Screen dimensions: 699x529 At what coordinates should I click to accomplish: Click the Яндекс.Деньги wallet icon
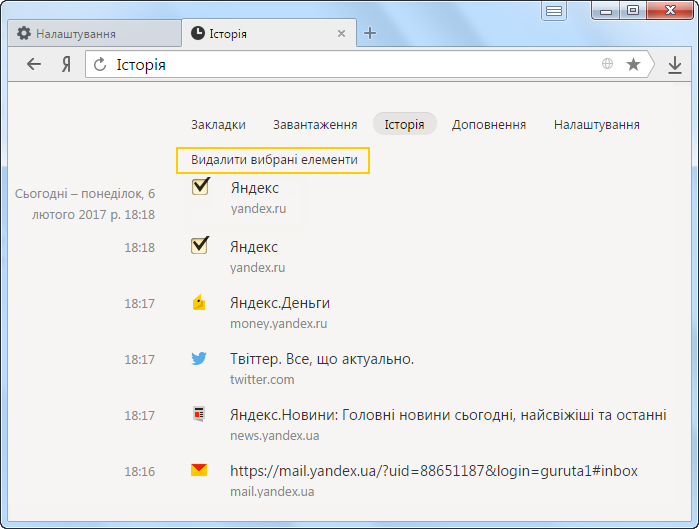coord(199,303)
